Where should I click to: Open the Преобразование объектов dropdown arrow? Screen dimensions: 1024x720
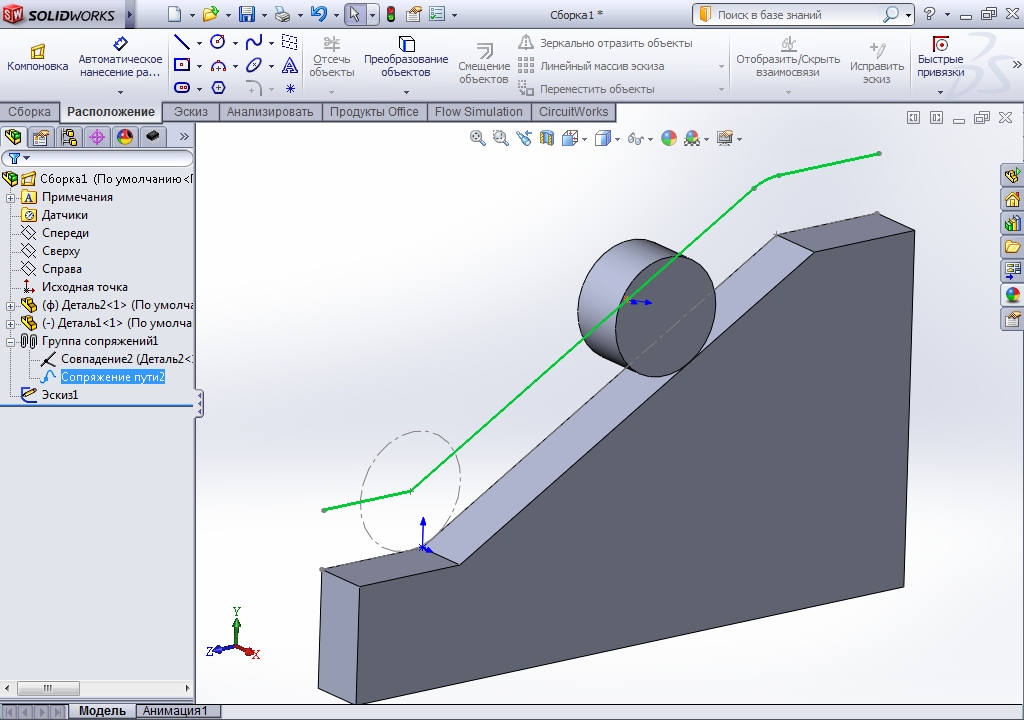(406, 92)
